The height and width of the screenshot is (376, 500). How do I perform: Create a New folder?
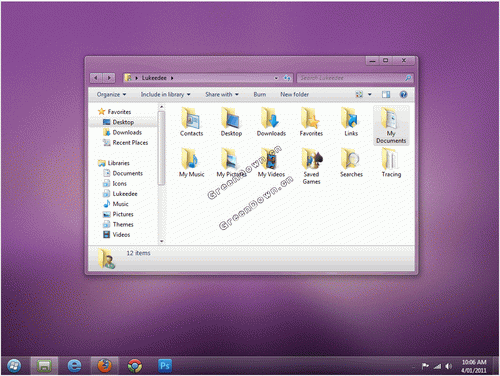294,95
